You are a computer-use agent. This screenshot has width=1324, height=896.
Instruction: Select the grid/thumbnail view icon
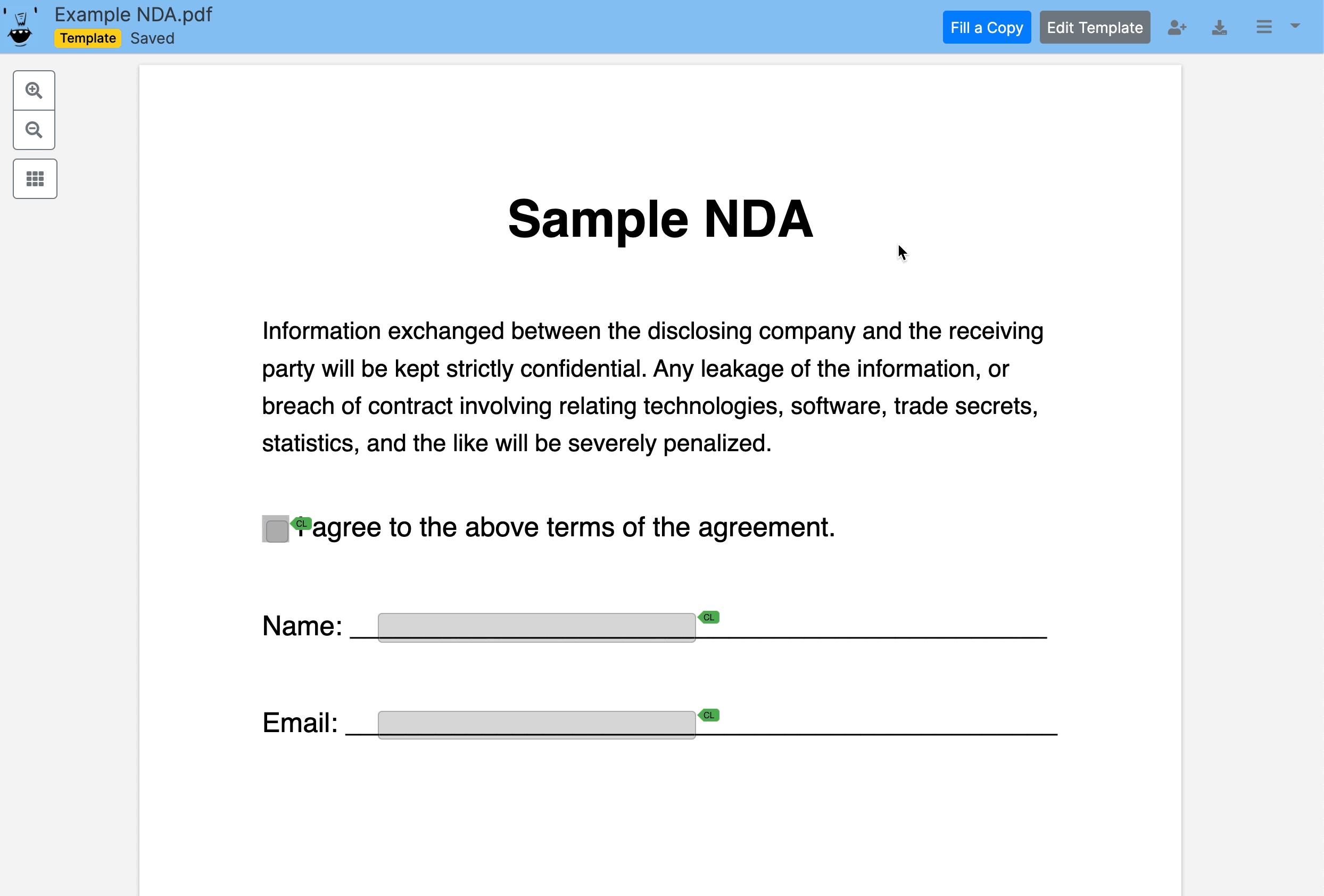tap(35, 180)
